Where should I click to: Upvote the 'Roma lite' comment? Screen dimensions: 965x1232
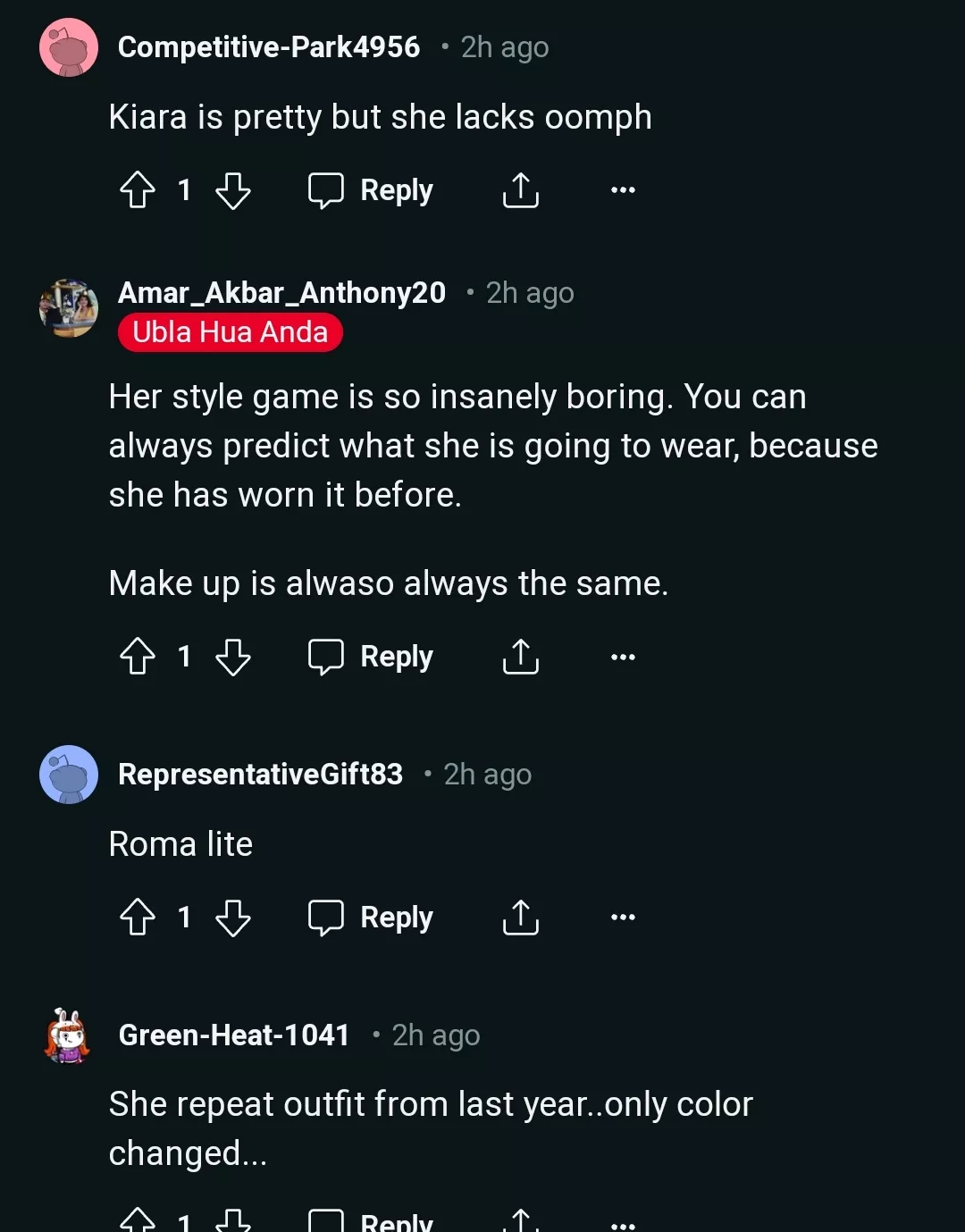point(138,918)
